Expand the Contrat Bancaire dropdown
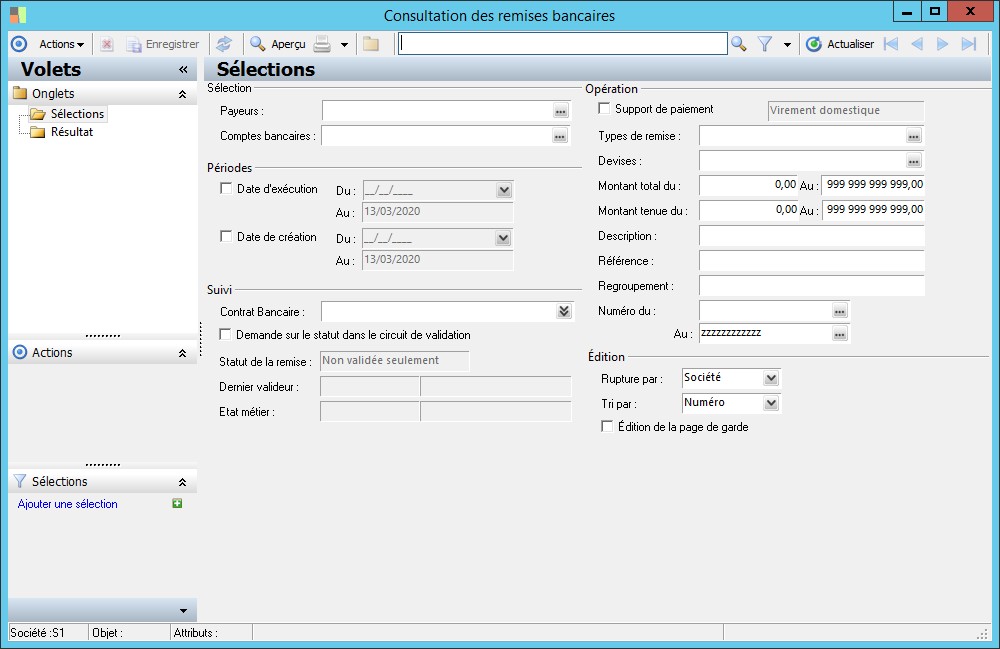Viewport: 1000px width, 649px height. pyautogui.click(x=564, y=312)
